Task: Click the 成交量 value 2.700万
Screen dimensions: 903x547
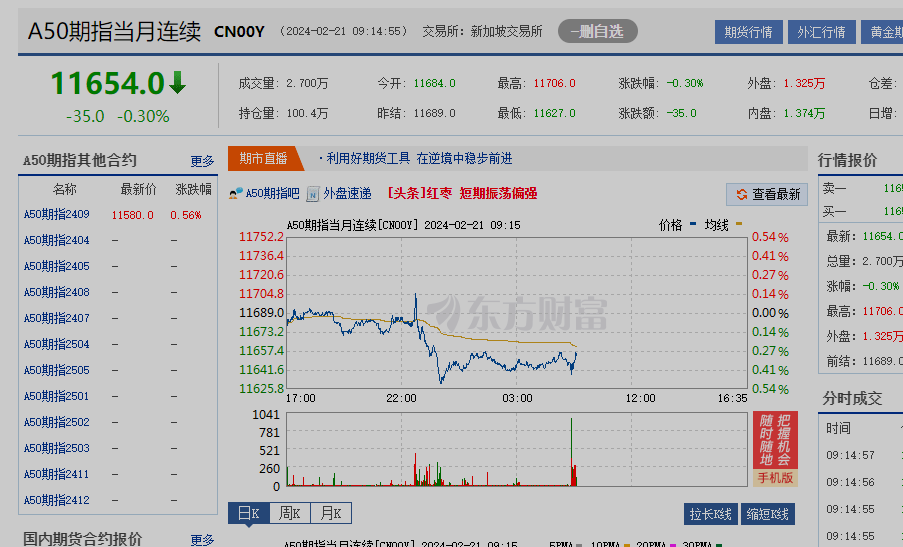Action: click(x=307, y=83)
